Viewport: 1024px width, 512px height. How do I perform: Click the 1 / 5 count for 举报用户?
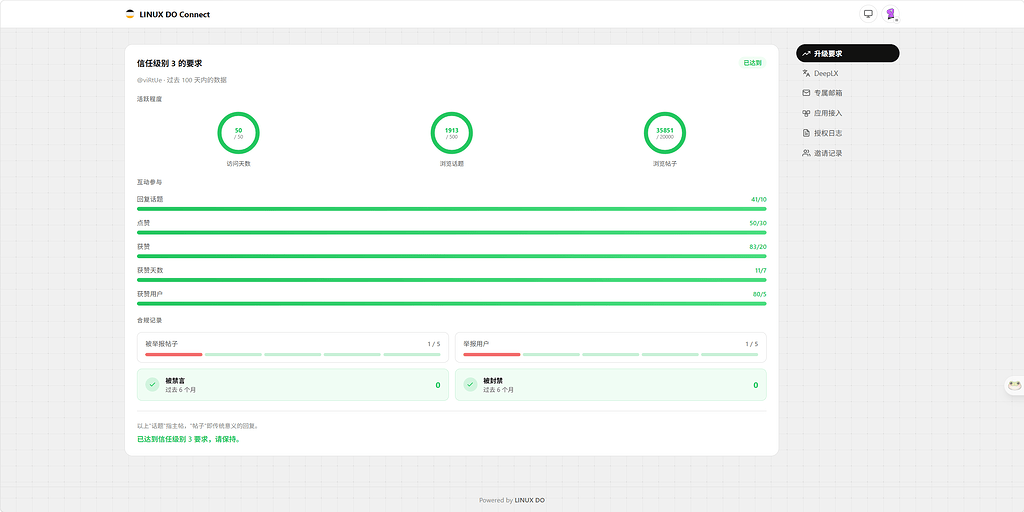pyautogui.click(x=752, y=344)
